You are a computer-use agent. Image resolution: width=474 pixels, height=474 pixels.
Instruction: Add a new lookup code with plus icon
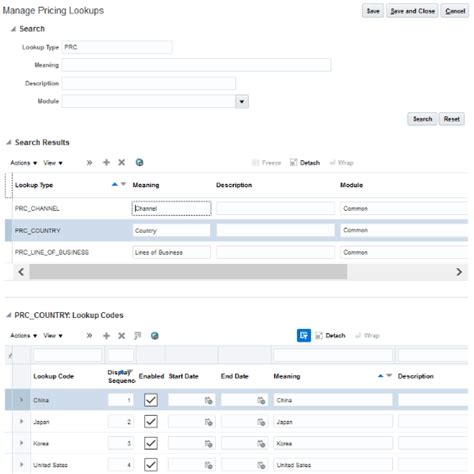tap(106, 336)
